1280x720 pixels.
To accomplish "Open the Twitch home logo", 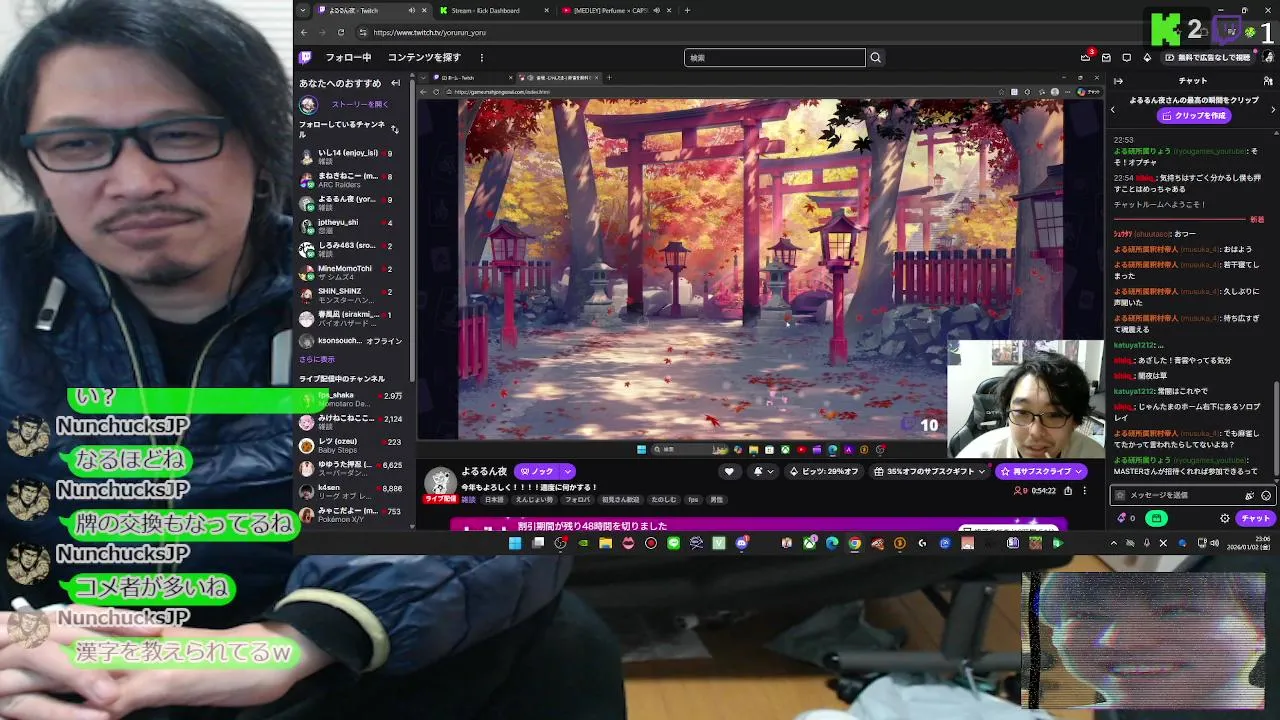I will 306,58.
